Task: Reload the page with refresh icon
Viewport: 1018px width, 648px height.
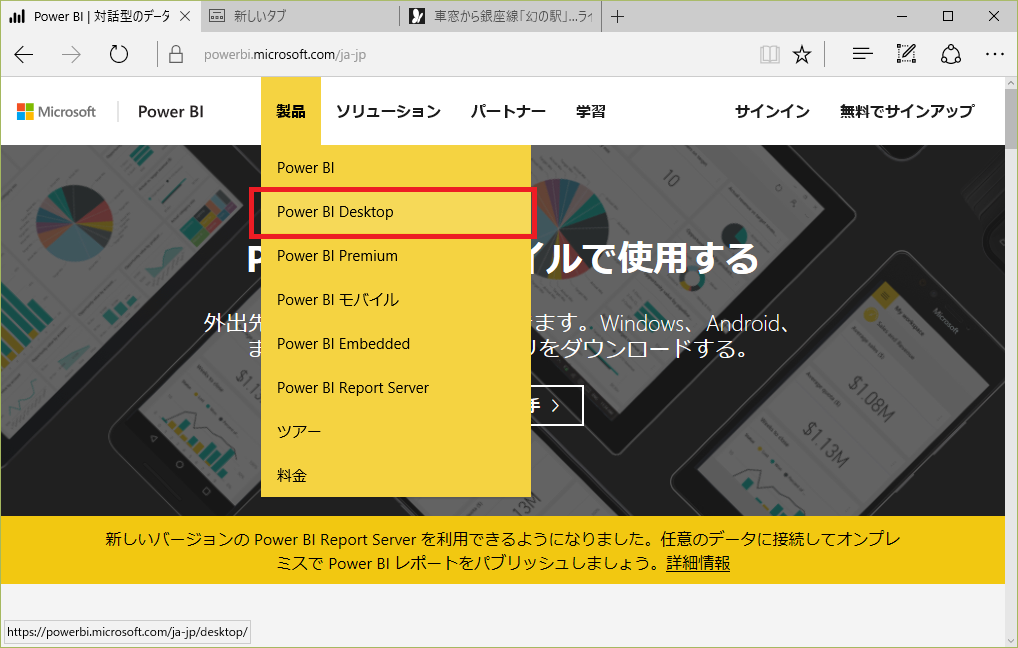Action: click(119, 54)
